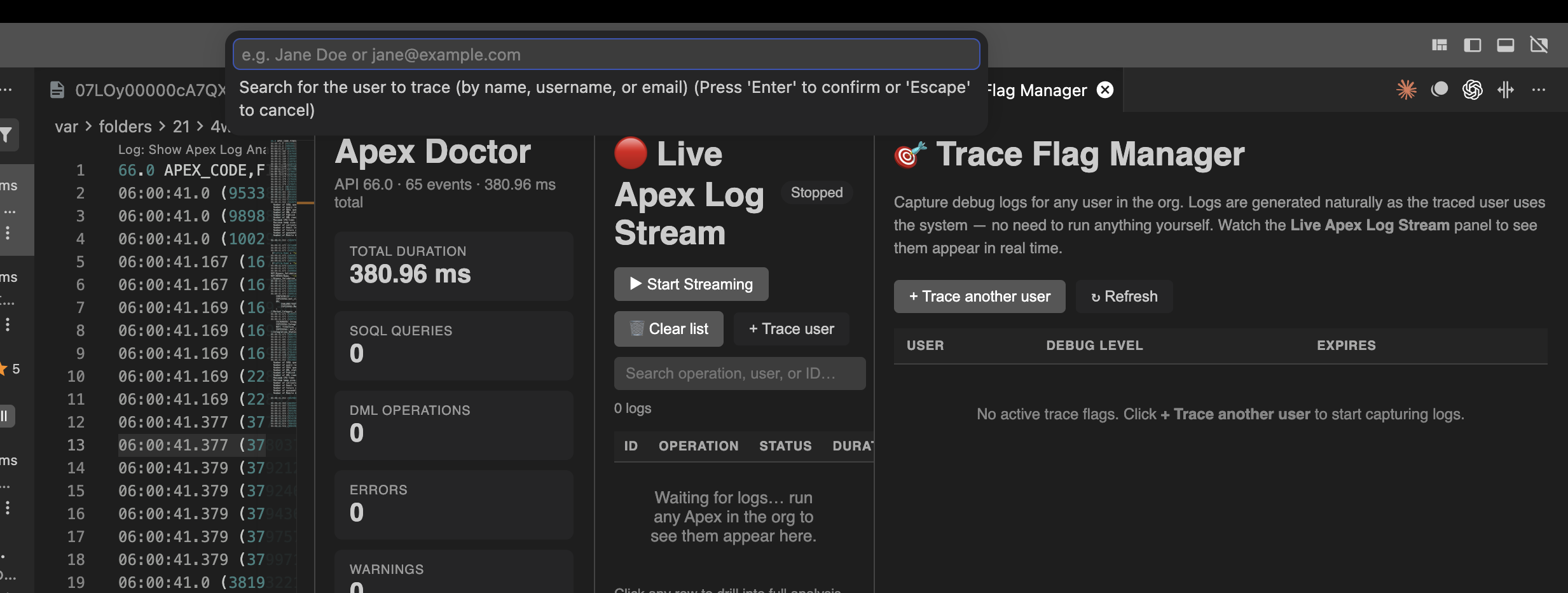Open the 'var' breadcrumb segment

point(66,127)
